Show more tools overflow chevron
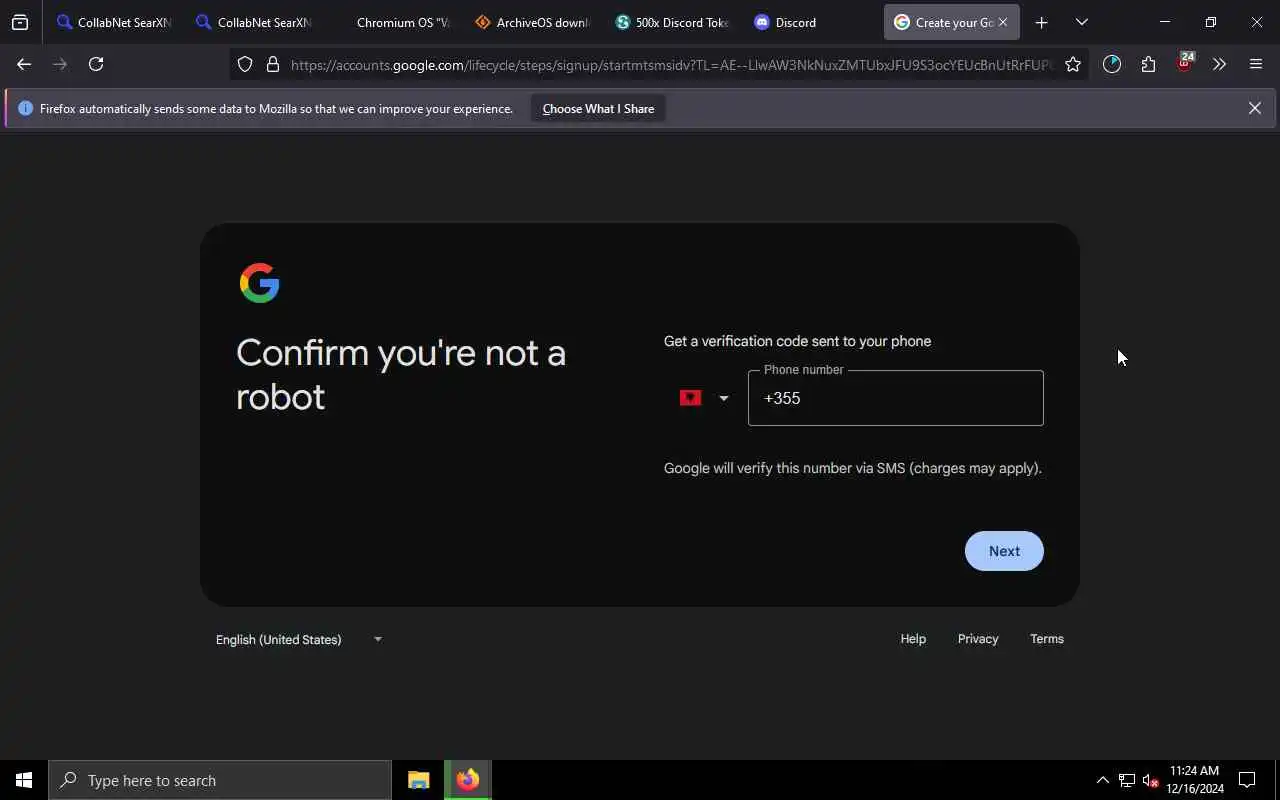Viewport: 1280px width, 800px height. tap(1219, 64)
